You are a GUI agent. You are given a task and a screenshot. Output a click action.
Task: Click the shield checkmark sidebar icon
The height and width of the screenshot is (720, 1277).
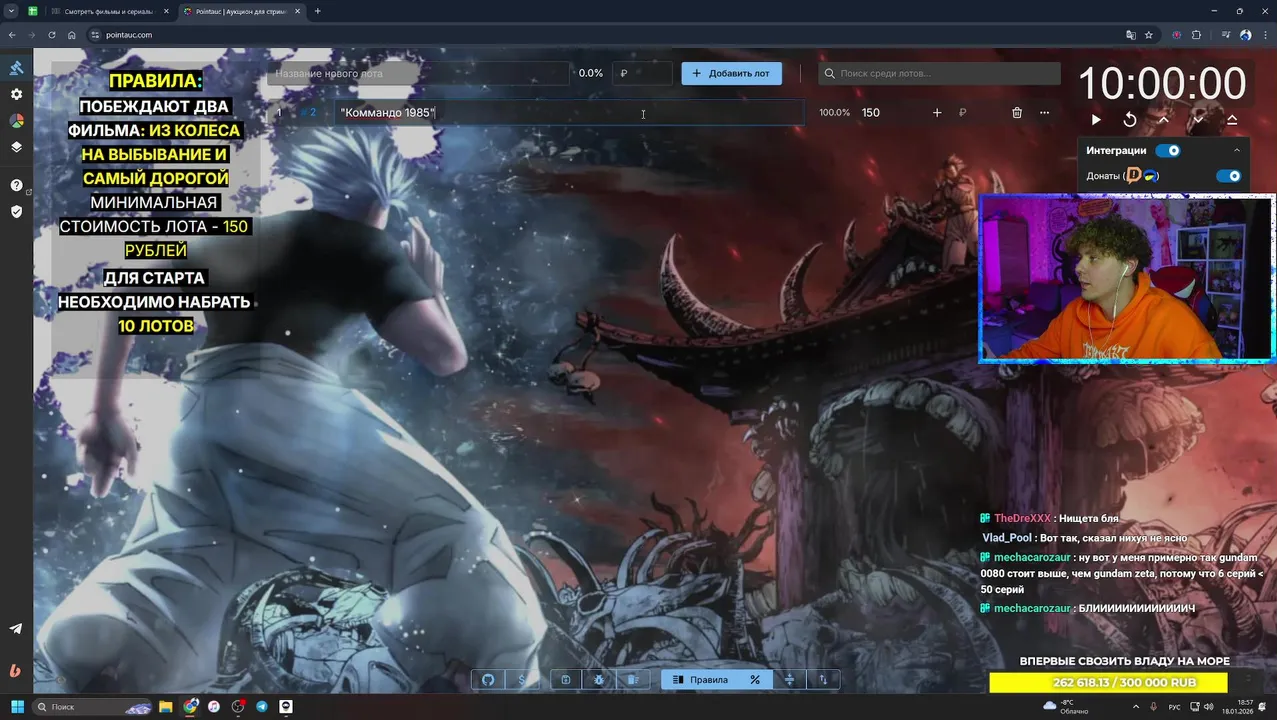coord(16,212)
